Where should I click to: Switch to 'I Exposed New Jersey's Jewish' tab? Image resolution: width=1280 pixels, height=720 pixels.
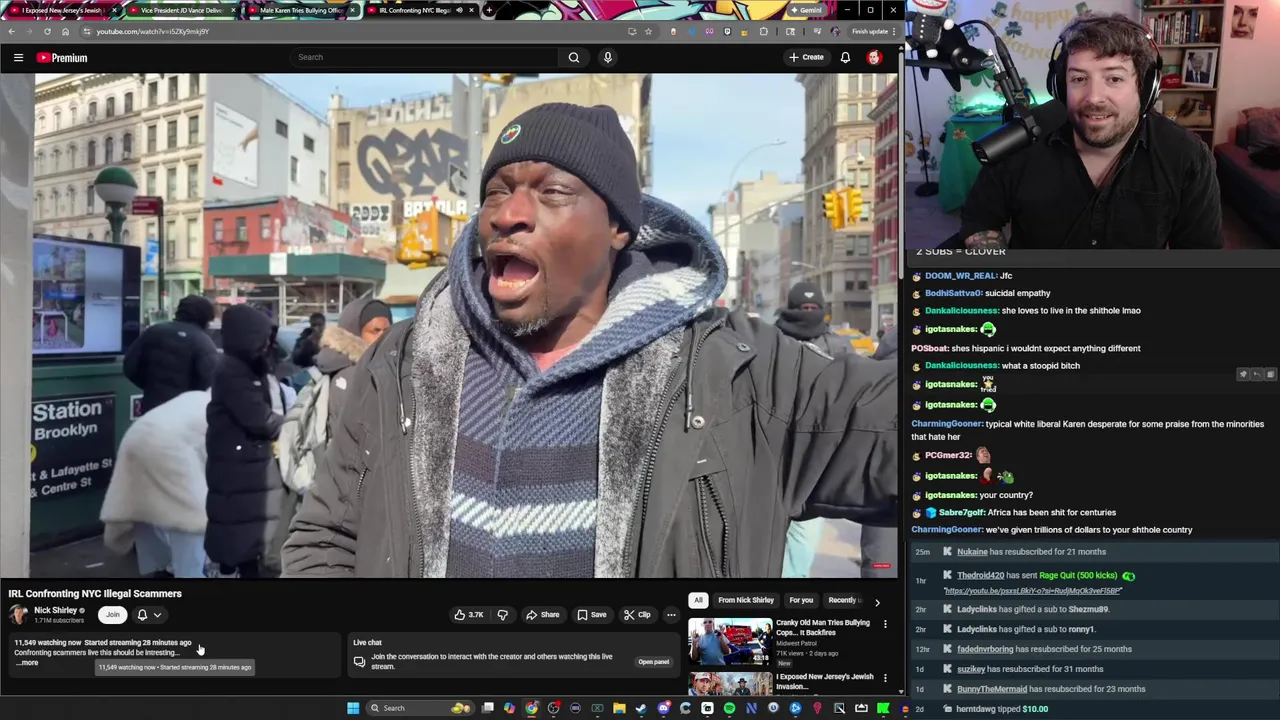coord(61,10)
